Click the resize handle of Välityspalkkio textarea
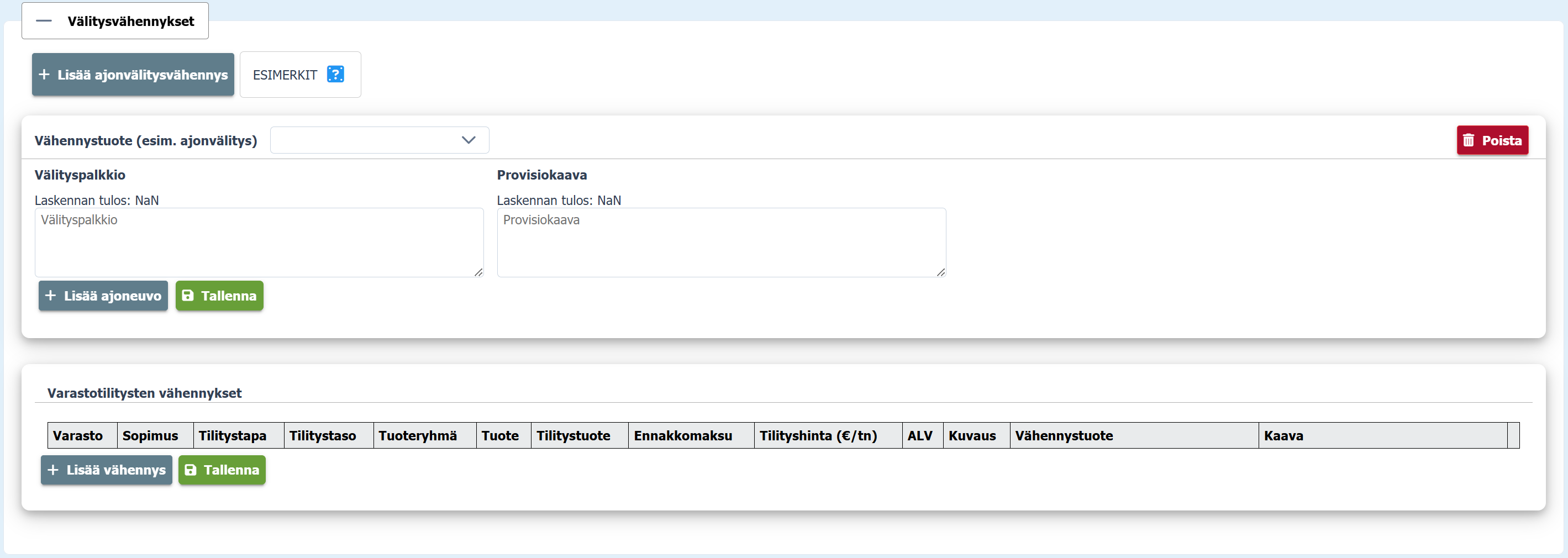This screenshot has height=558, width=1568. click(x=478, y=272)
